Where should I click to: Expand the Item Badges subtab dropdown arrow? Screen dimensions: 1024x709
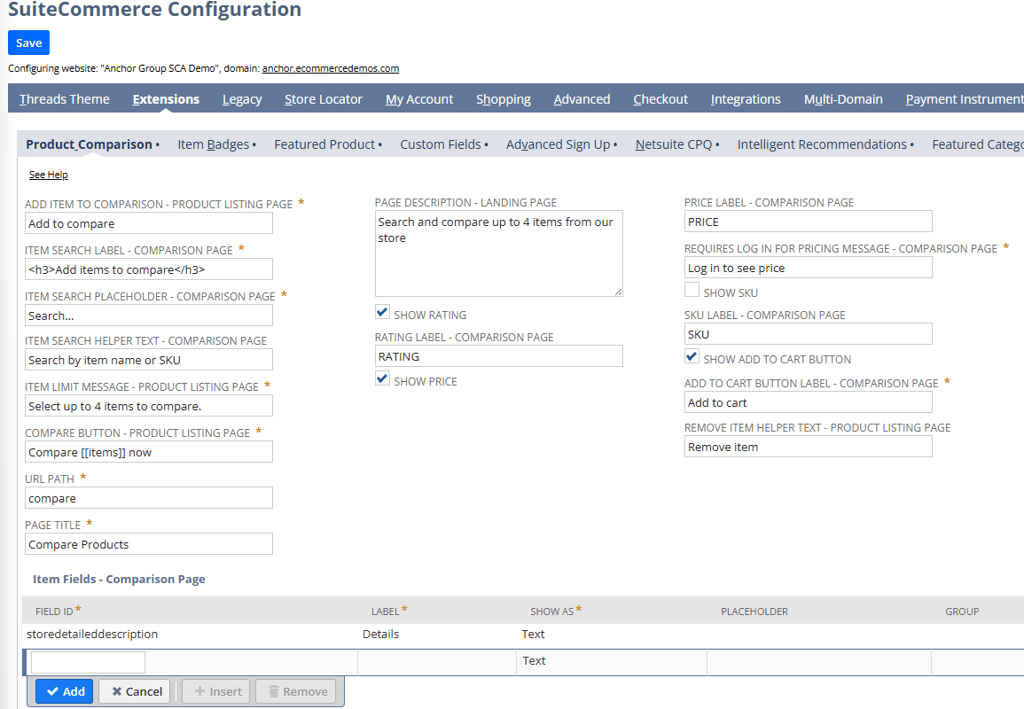tap(256, 144)
